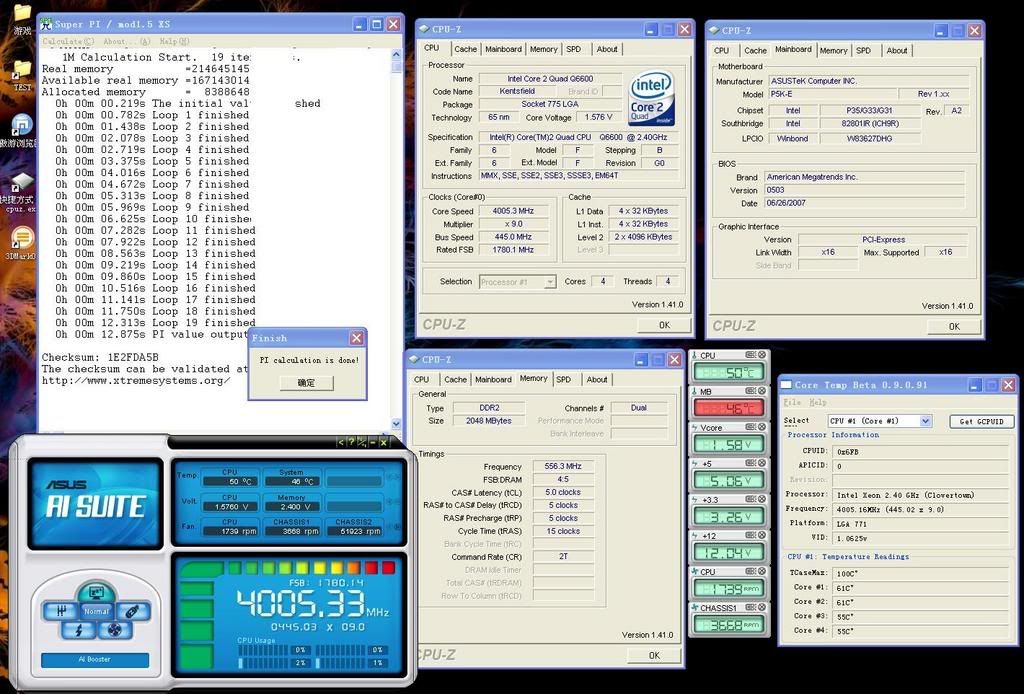Click the settings icon on MB temperature gadget
The image size is (1024, 694).
point(752,391)
